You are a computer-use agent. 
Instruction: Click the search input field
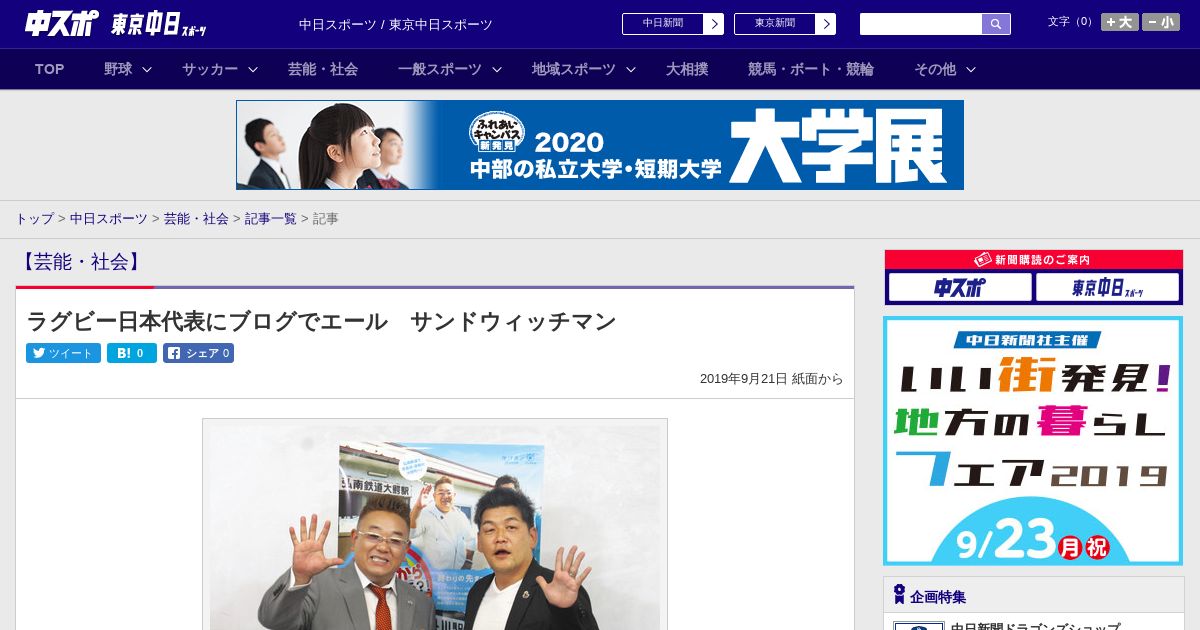921,24
